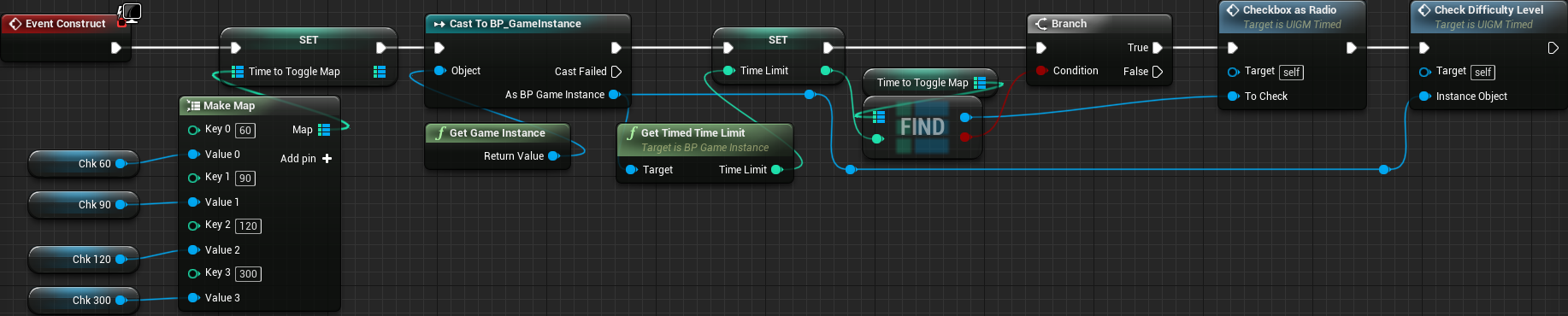
Task: Edit the Key 3 value field showing 300
Action: (248, 274)
